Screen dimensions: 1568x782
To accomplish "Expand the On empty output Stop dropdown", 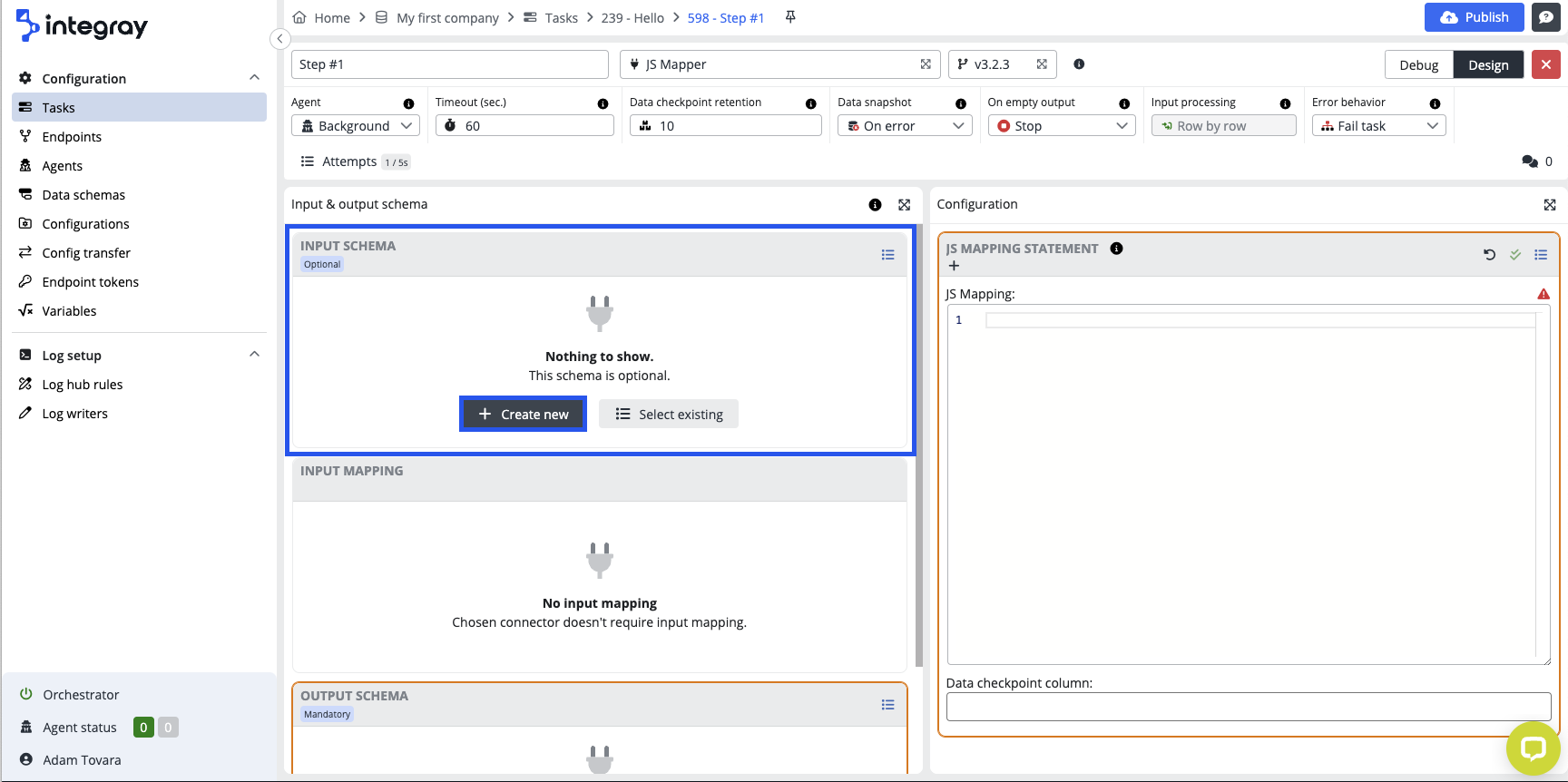I will (x=1061, y=126).
